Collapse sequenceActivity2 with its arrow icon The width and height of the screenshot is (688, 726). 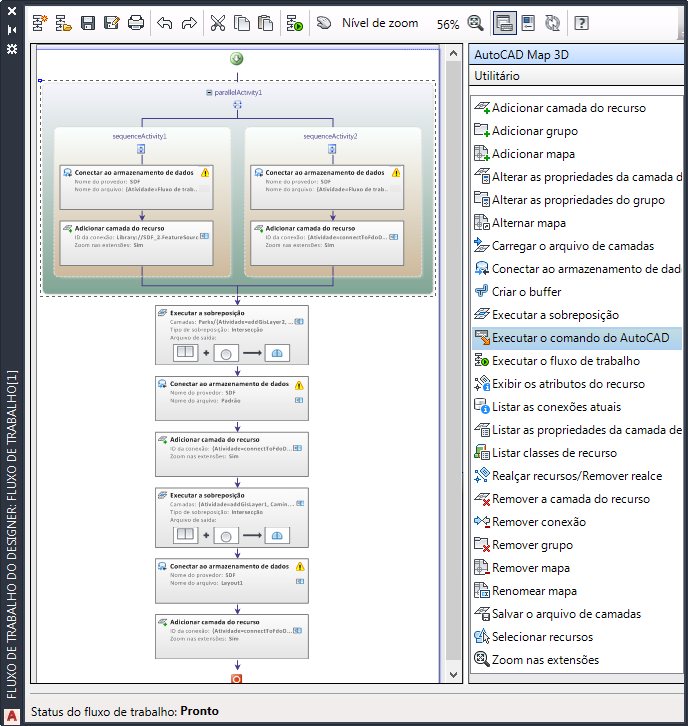(332, 149)
